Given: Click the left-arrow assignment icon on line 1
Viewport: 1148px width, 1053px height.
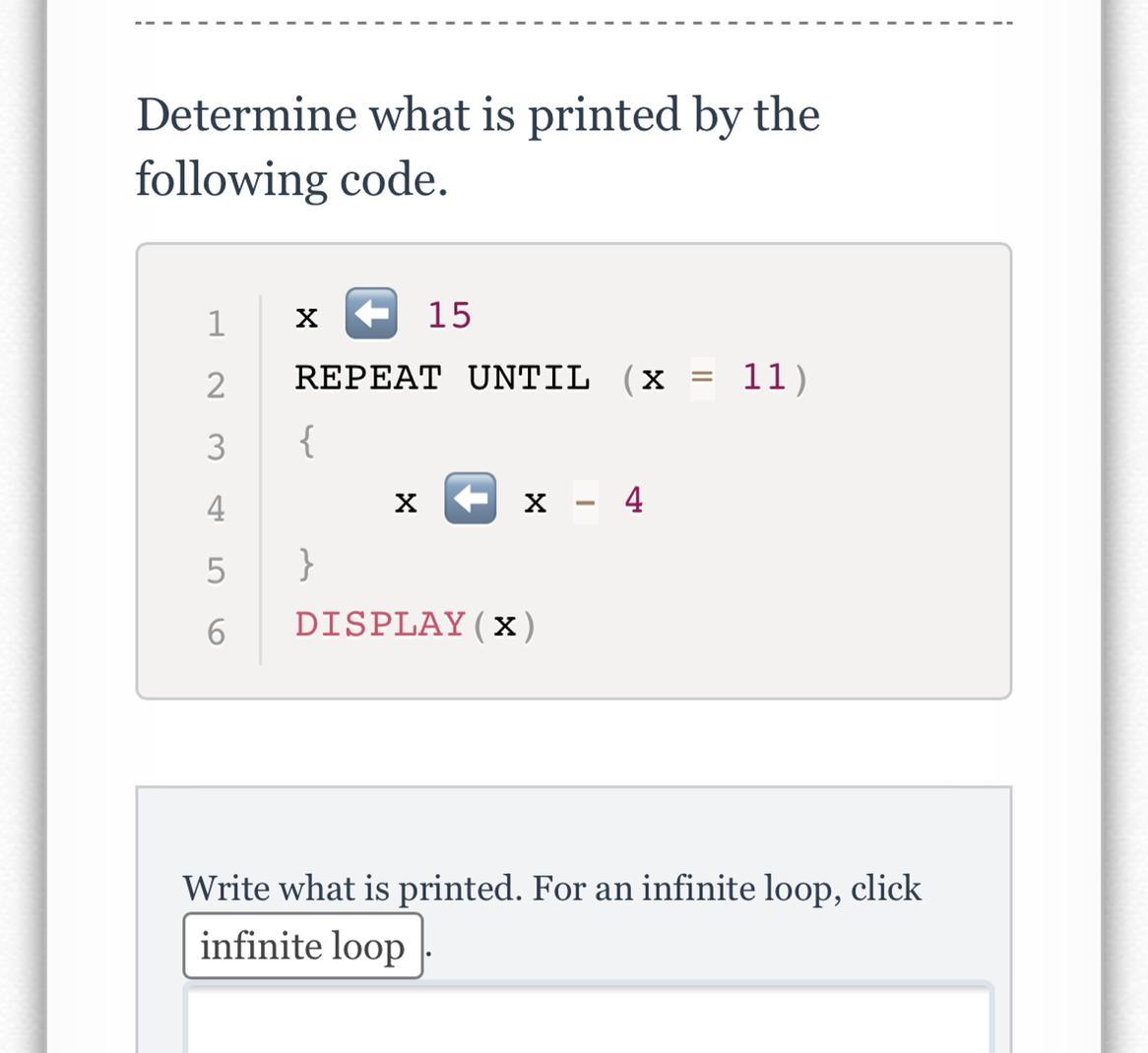Looking at the screenshot, I should click(371, 313).
